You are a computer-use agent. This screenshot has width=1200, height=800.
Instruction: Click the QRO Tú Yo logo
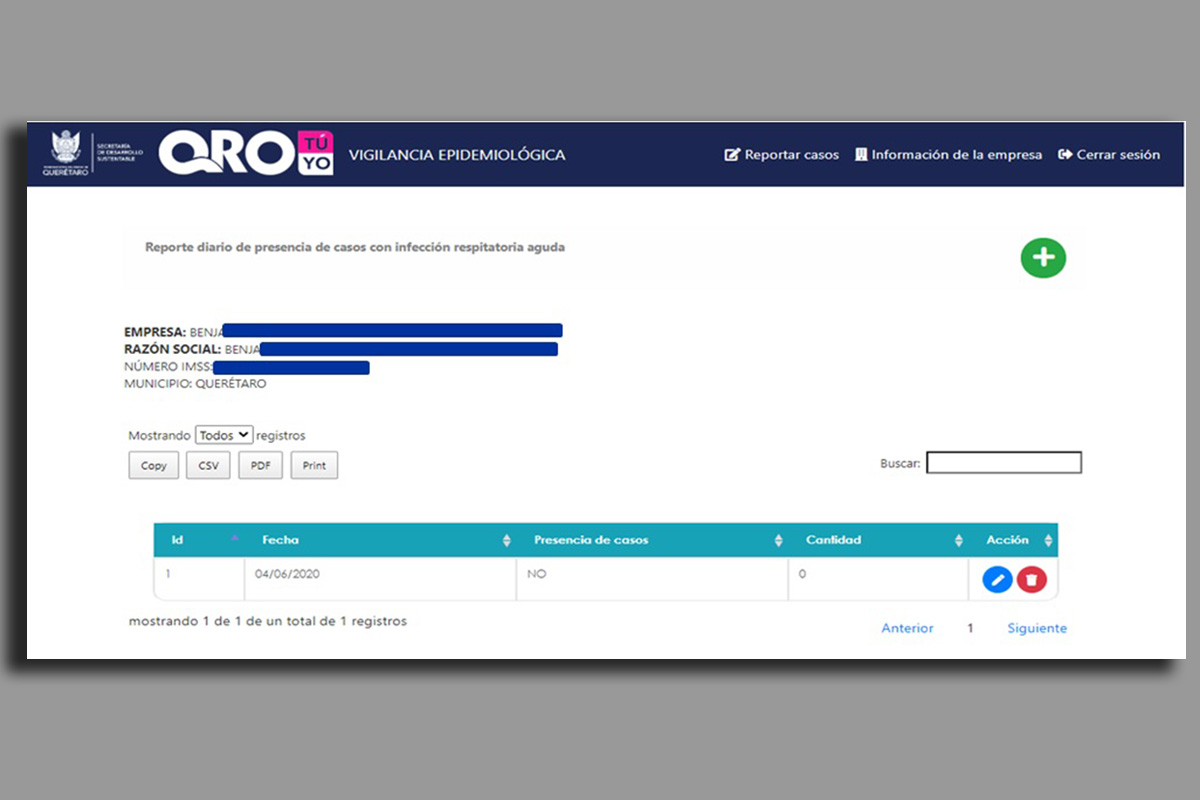245,154
